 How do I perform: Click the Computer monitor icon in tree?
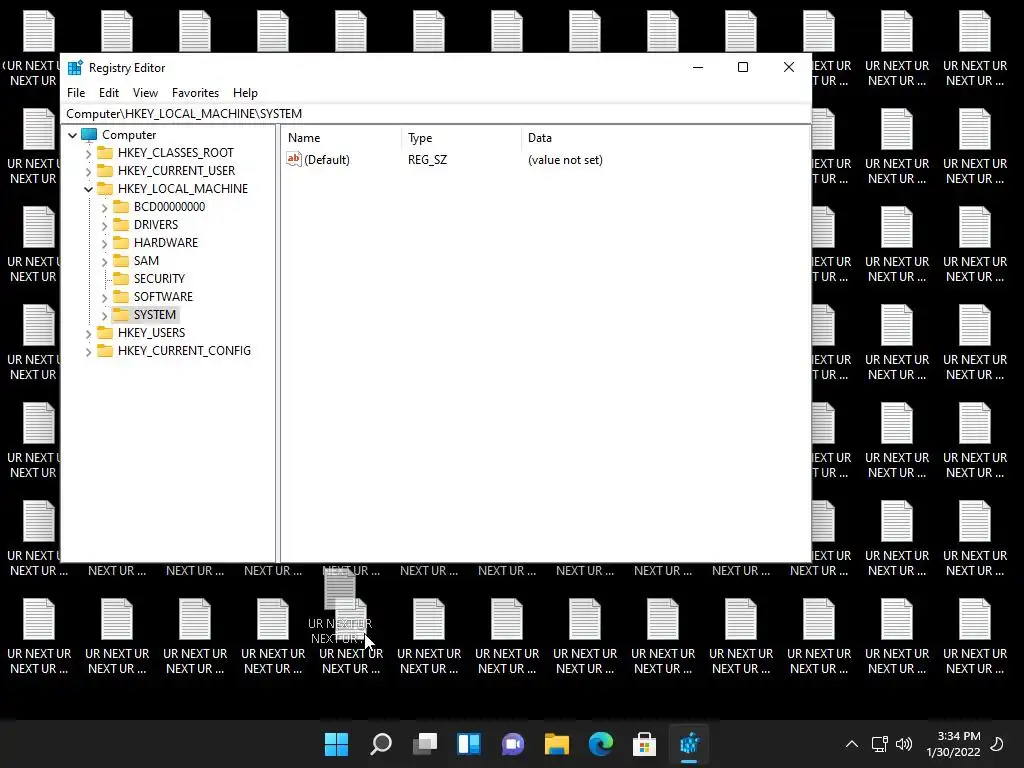click(x=89, y=135)
